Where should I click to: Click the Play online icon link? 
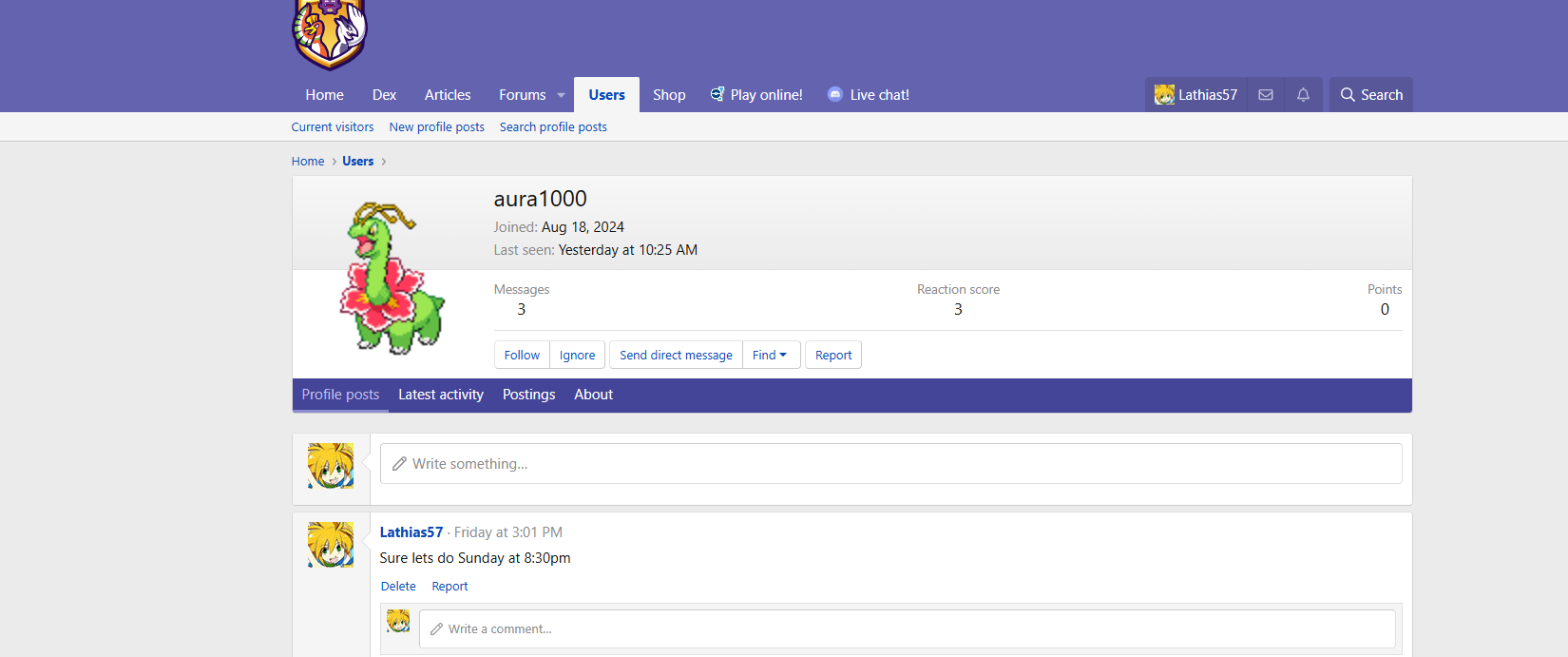[x=717, y=94]
